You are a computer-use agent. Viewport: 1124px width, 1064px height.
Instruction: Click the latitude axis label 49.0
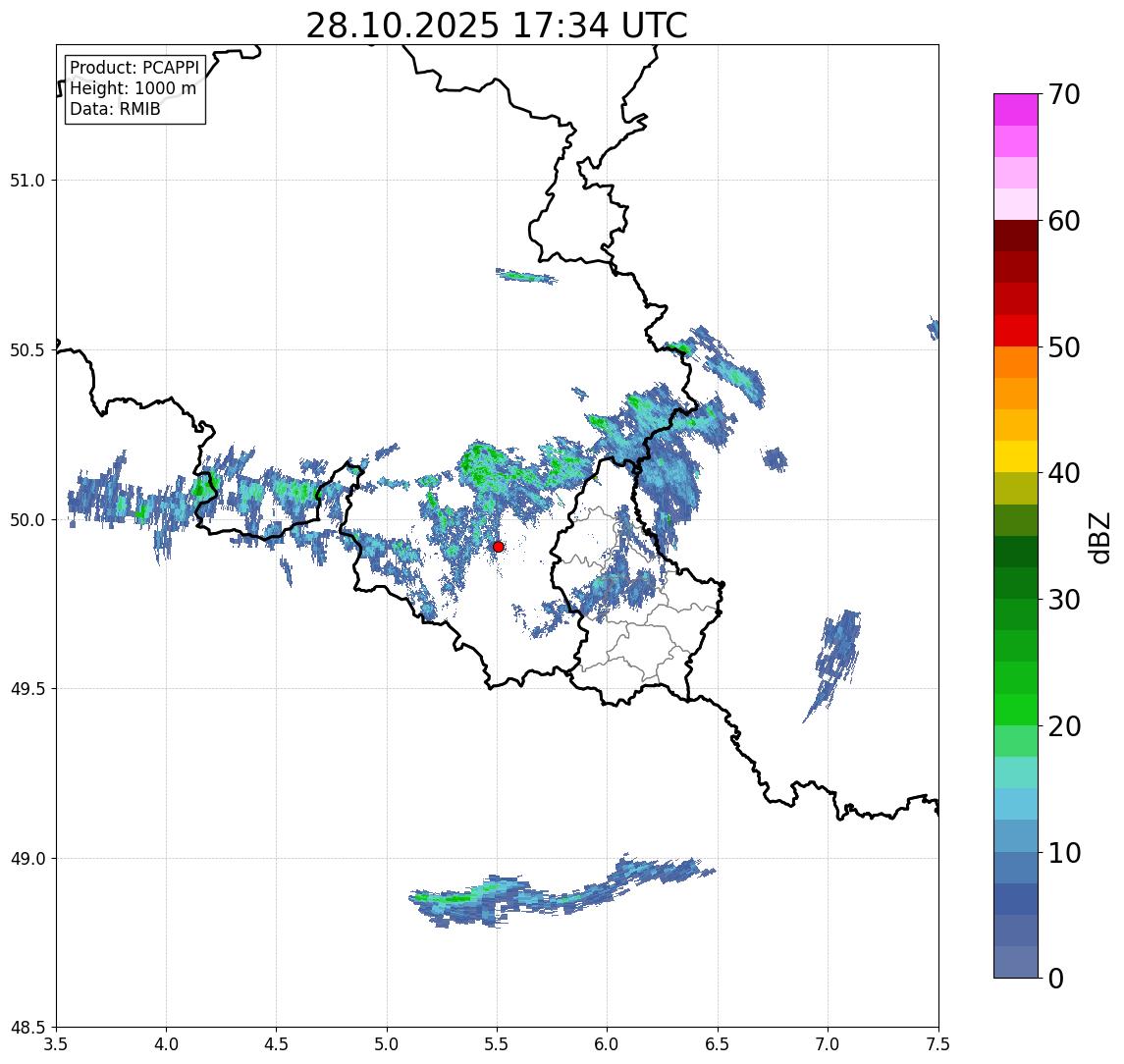click(27, 858)
